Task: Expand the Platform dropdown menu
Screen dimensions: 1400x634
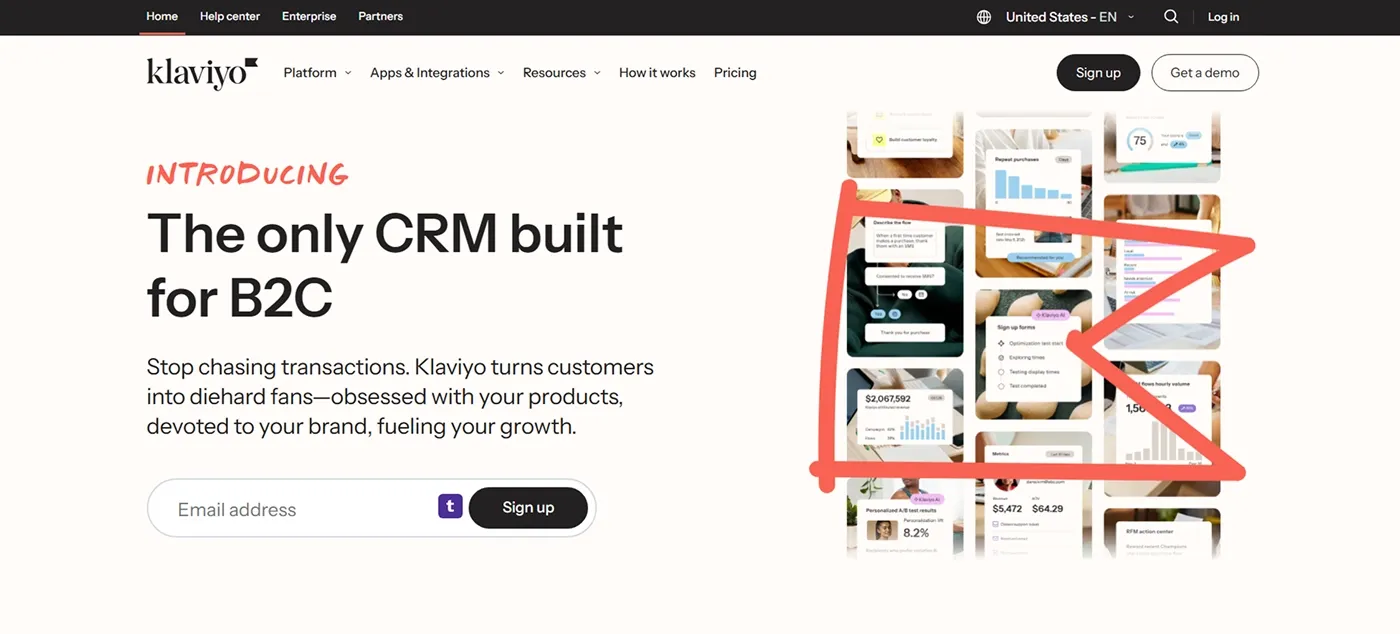Action: click(317, 73)
